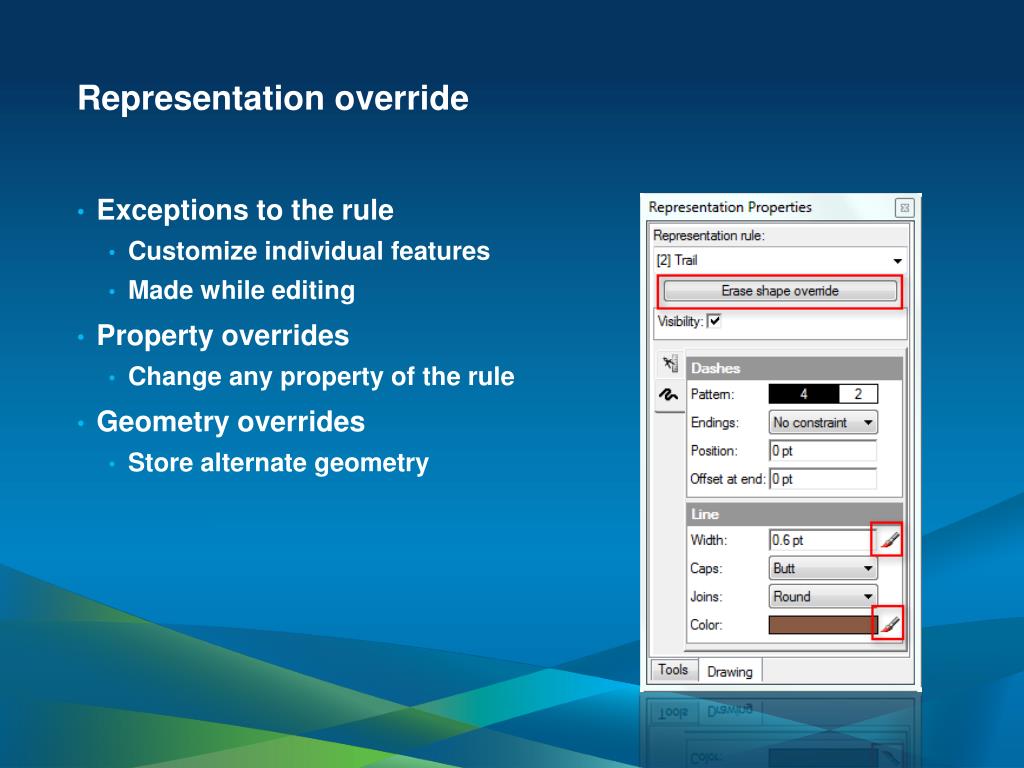
Task: Click the "Geometry overrides" bullet
Action: 231,422
